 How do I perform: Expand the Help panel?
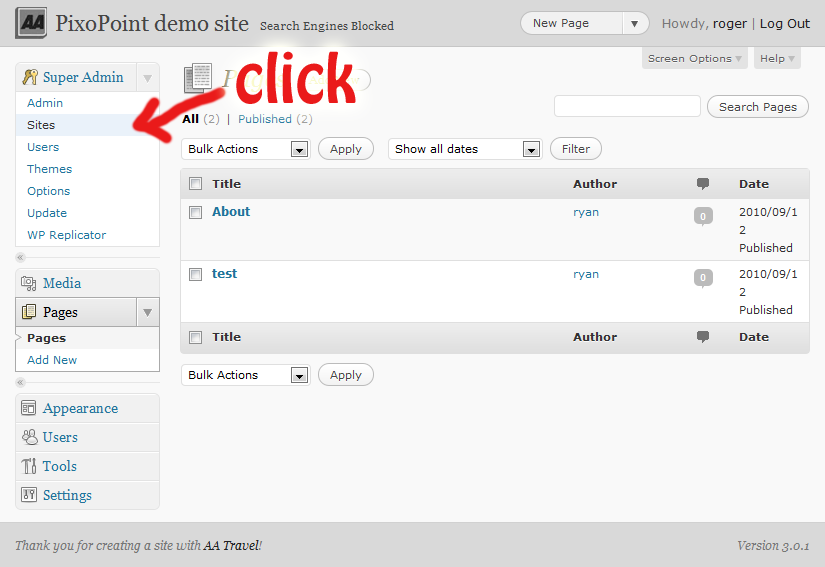pos(777,58)
